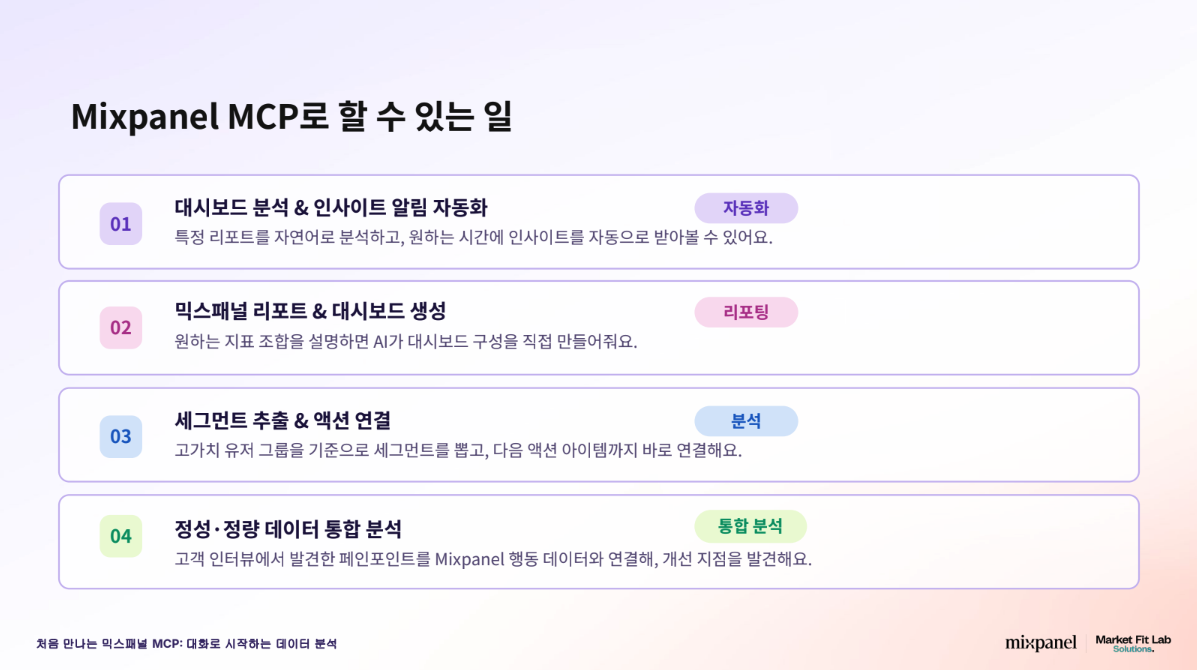
Task: Click the mixpanel logo in footer
Action: coord(1041,643)
